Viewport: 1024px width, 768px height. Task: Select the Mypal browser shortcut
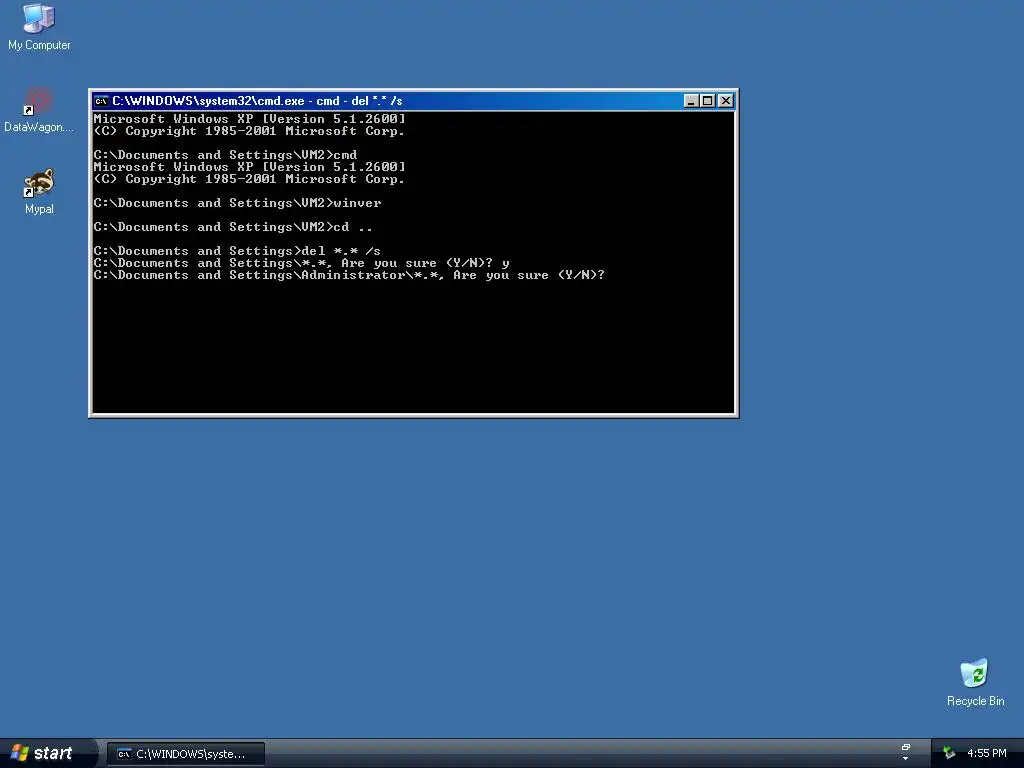point(39,191)
